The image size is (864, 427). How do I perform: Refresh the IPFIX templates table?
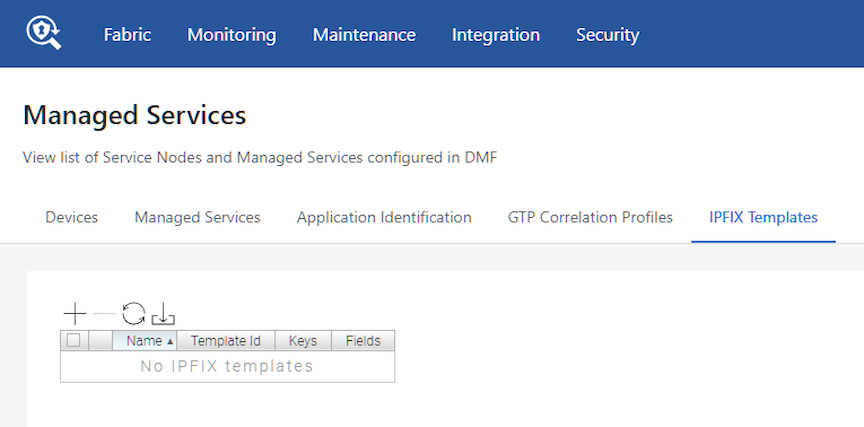(133, 314)
